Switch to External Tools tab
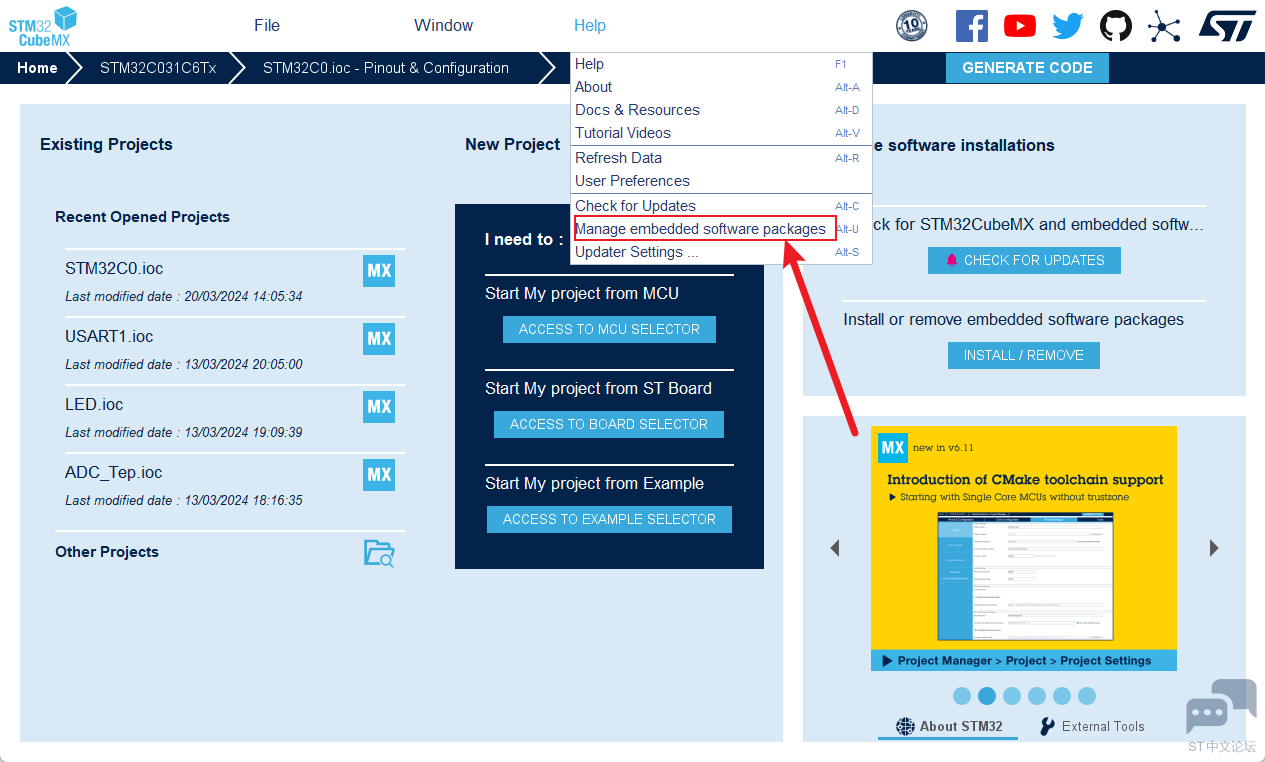 click(1092, 726)
